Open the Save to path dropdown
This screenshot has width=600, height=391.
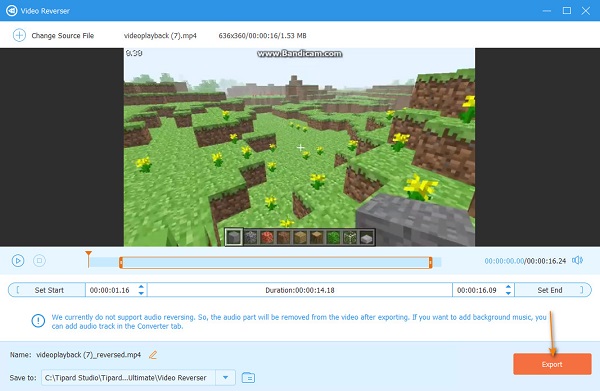point(225,378)
